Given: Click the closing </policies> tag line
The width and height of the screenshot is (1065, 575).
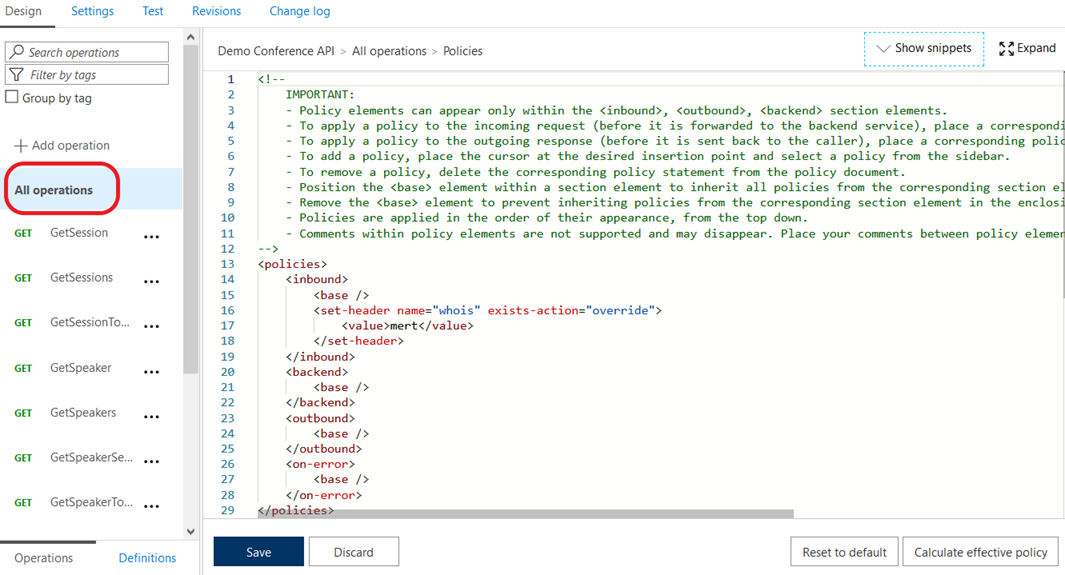Looking at the screenshot, I should pyautogui.click(x=295, y=511).
